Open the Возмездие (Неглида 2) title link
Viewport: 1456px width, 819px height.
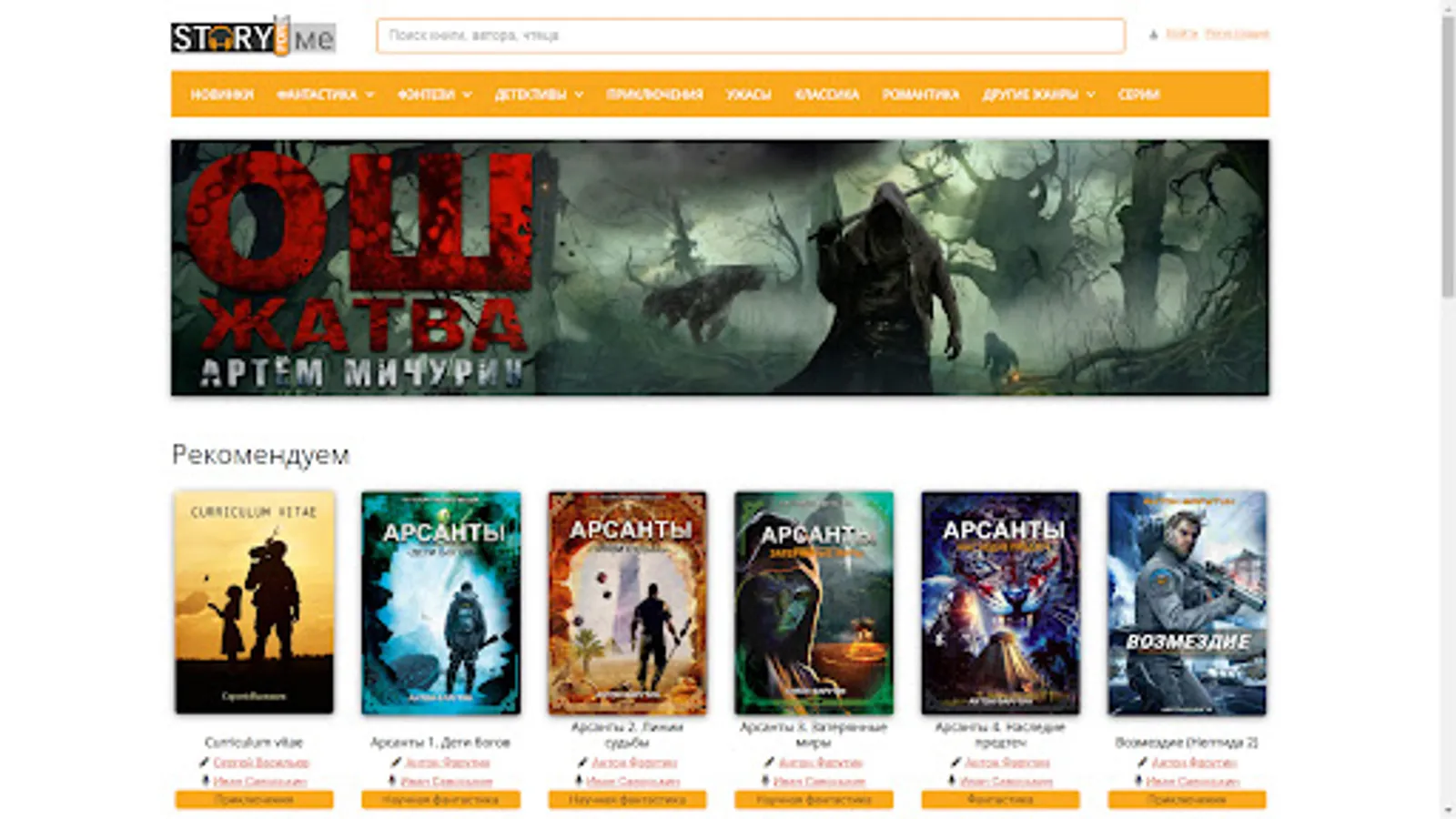(x=1187, y=743)
